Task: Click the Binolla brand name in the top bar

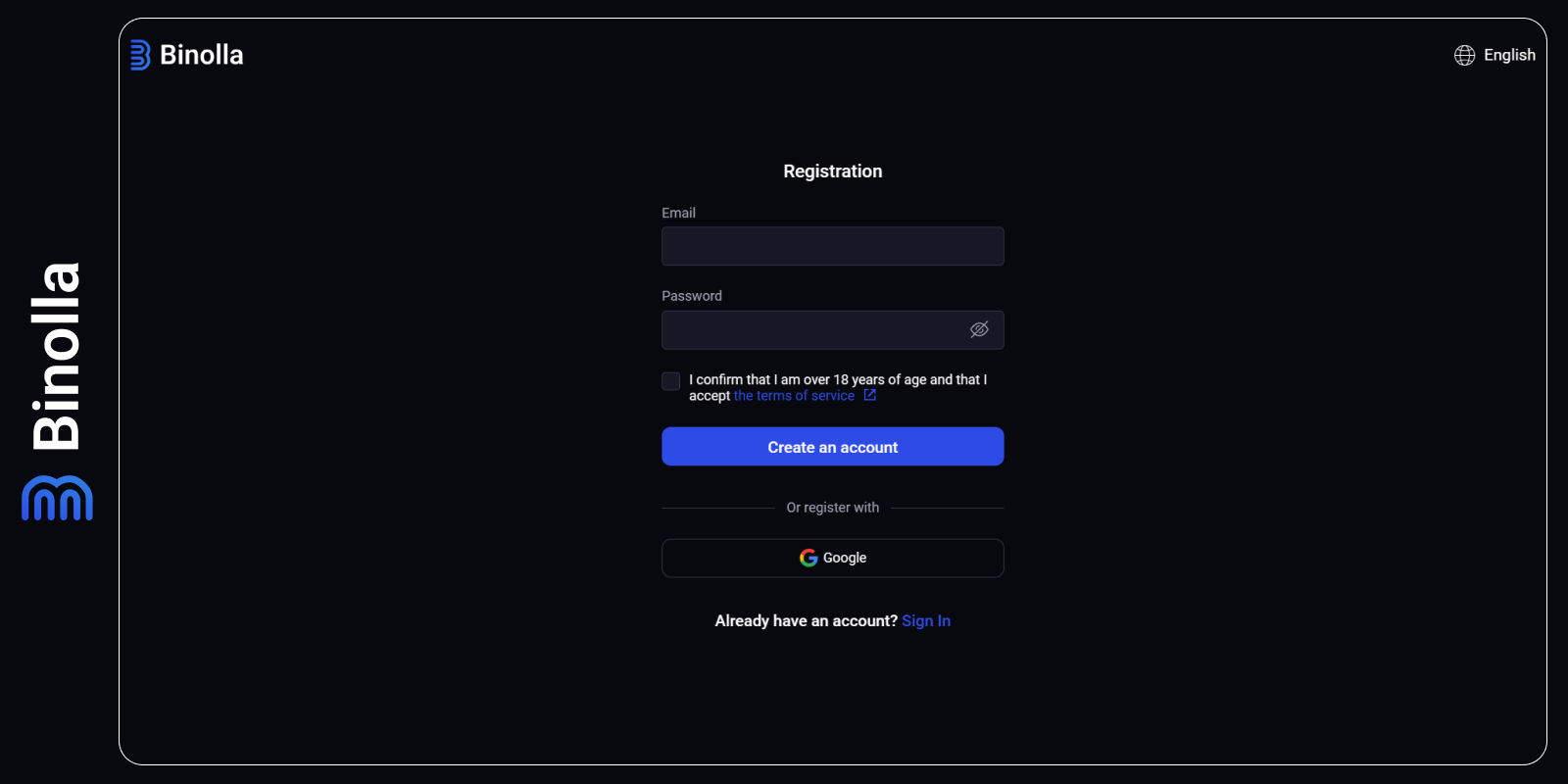Action: click(x=202, y=55)
